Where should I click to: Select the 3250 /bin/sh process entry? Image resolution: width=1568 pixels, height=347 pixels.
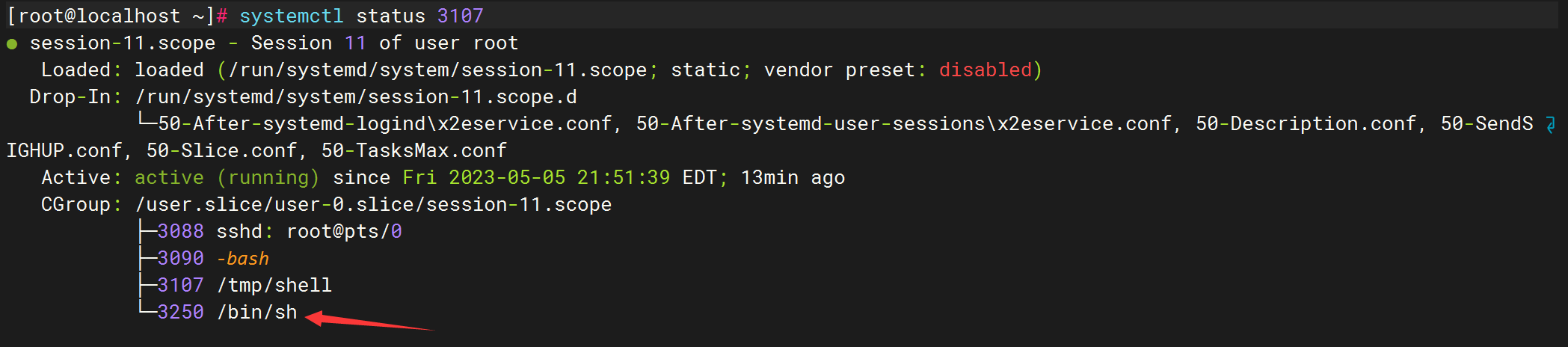(227, 312)
